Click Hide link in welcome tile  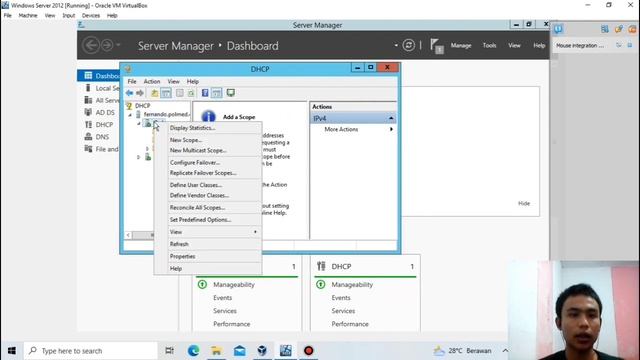point(524,203)
